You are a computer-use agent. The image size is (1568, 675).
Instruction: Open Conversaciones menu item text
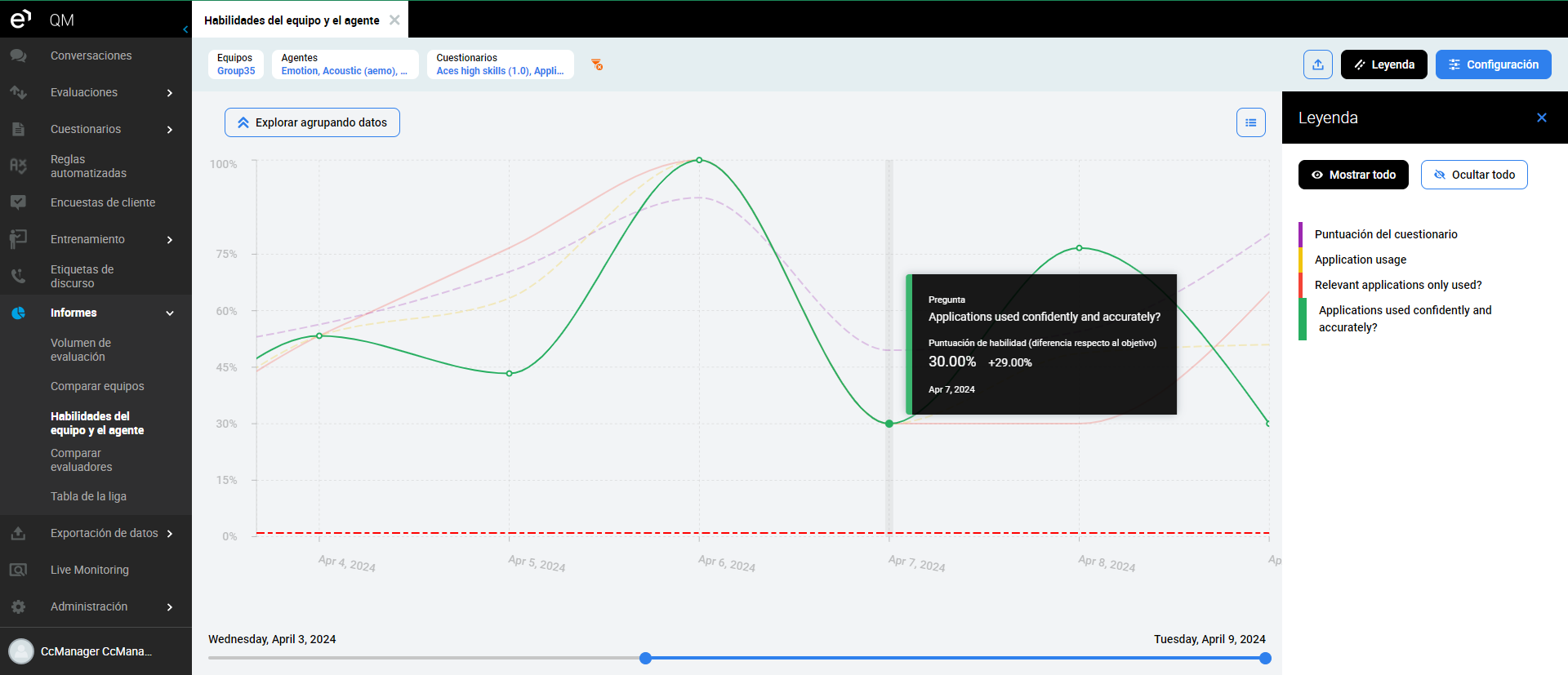point(91,56)
